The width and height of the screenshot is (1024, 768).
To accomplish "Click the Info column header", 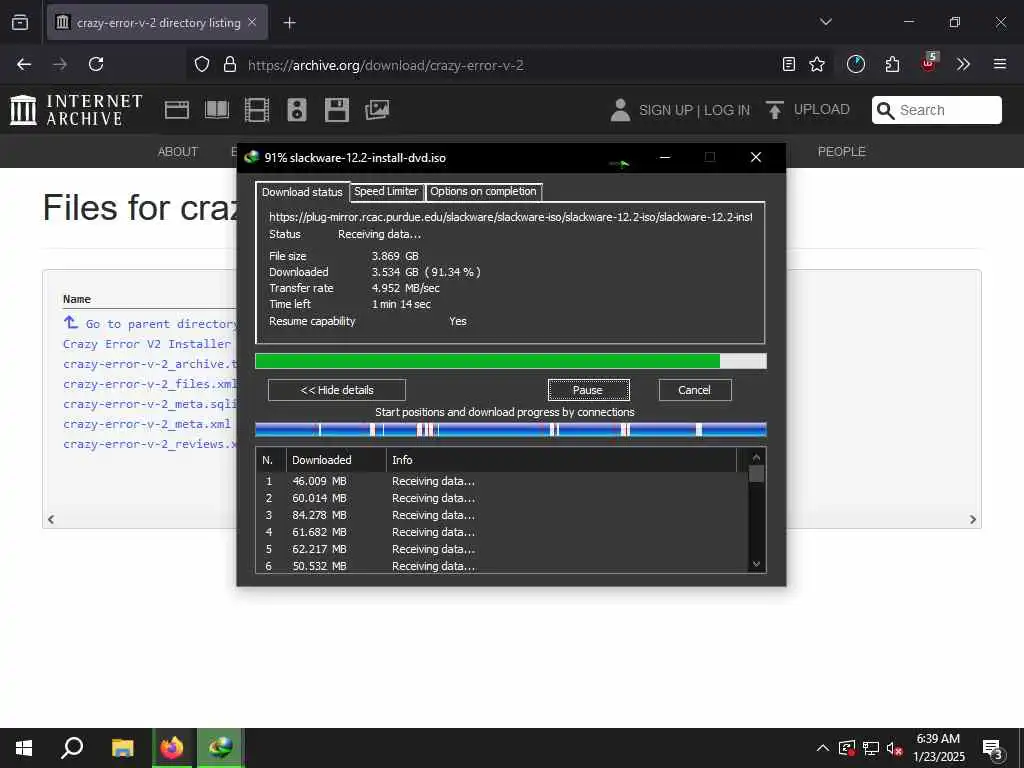I will pyautogui.click(x=562, y=460).
